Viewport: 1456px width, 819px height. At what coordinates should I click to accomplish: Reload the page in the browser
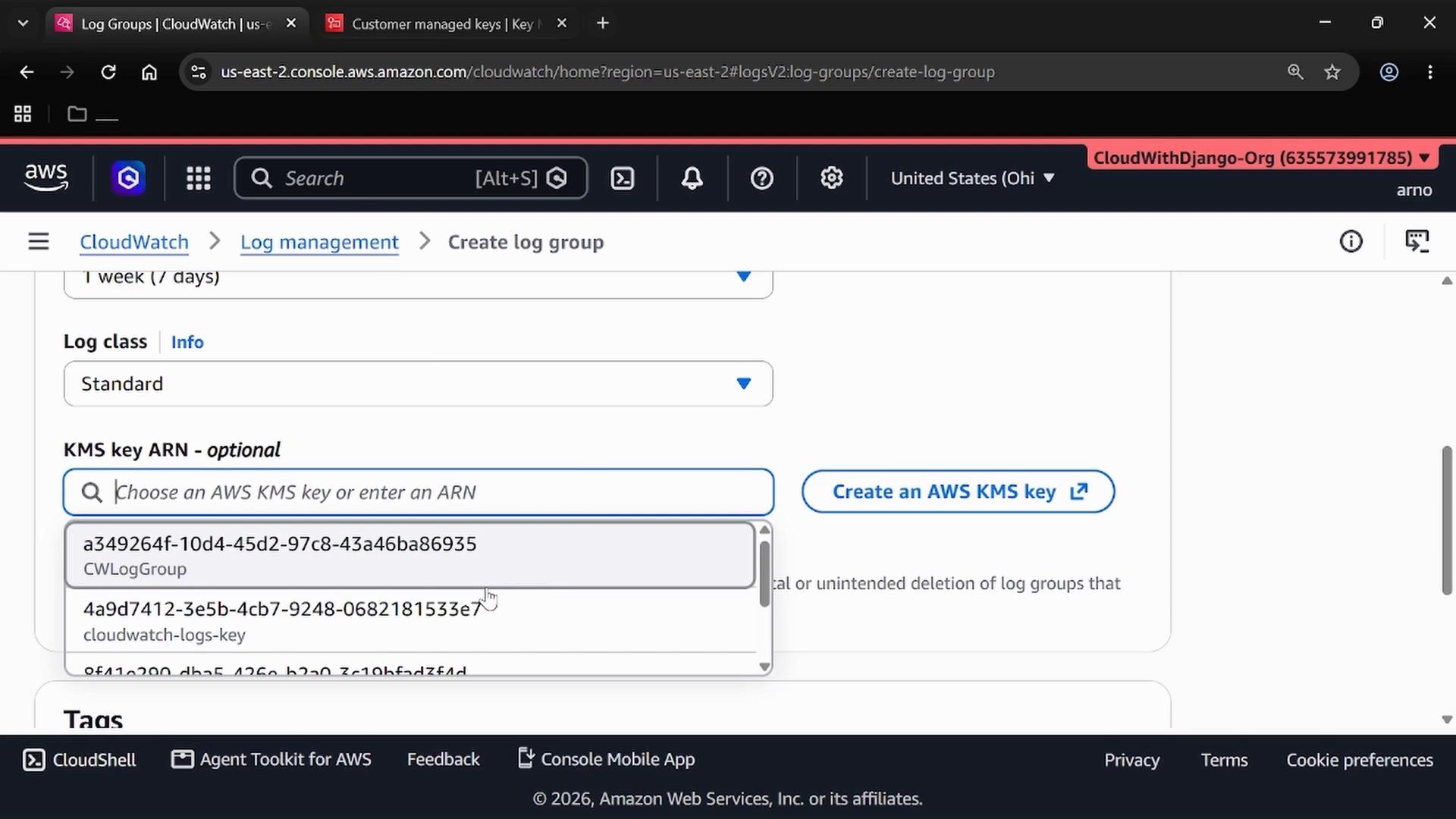click(108, 72)
